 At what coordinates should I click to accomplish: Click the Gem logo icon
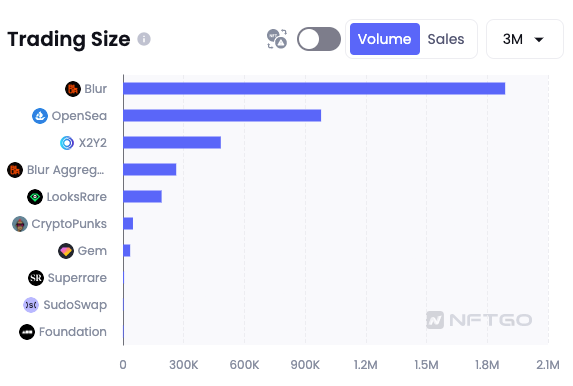click(x=66, y=251)
